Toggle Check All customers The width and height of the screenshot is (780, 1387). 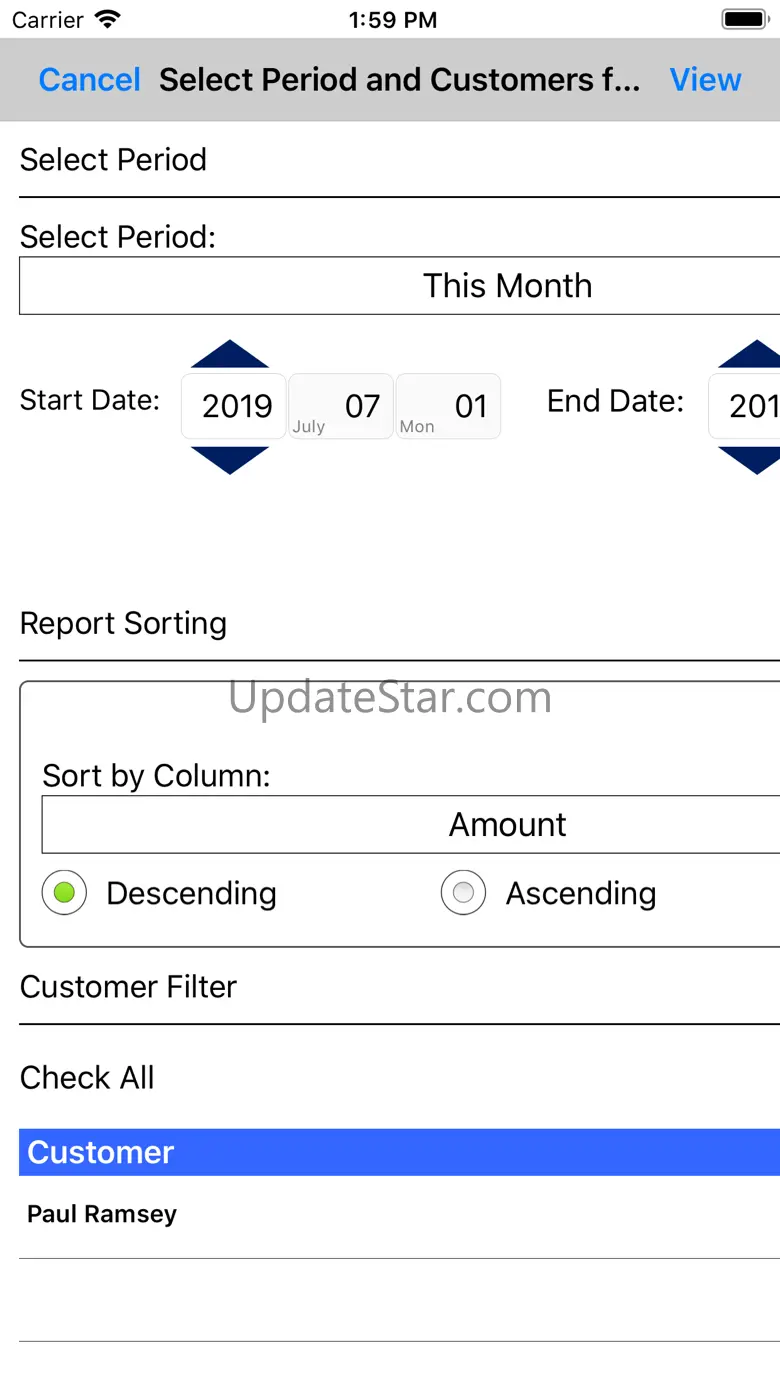tap(87, 1078)
